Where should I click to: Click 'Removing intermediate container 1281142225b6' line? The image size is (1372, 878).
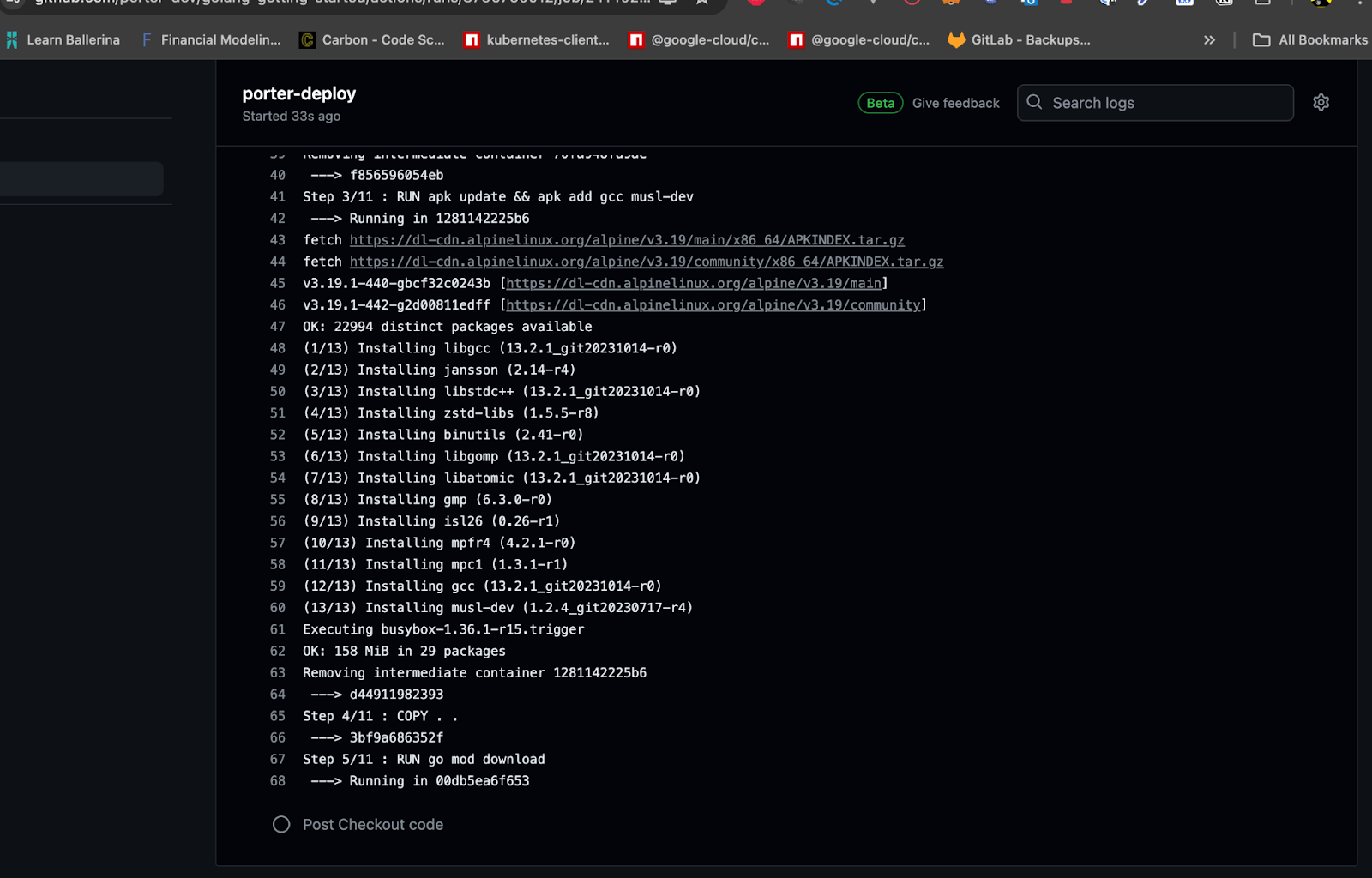(474, 673)
